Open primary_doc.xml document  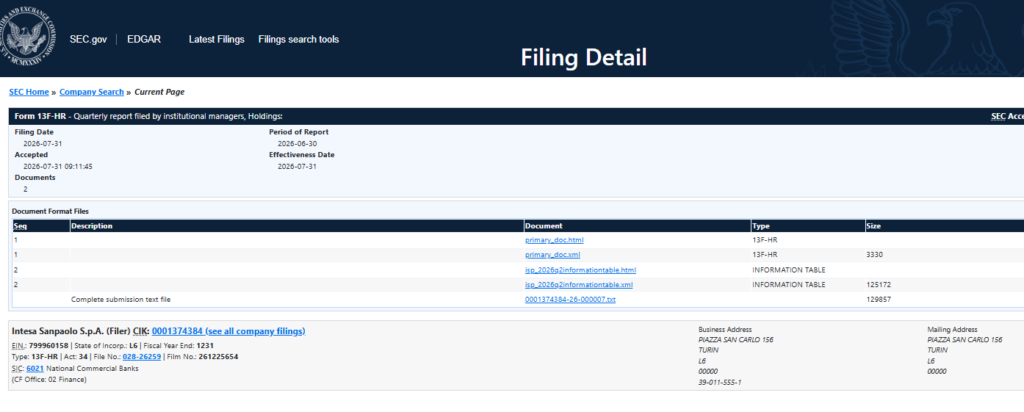coord(552,255)
